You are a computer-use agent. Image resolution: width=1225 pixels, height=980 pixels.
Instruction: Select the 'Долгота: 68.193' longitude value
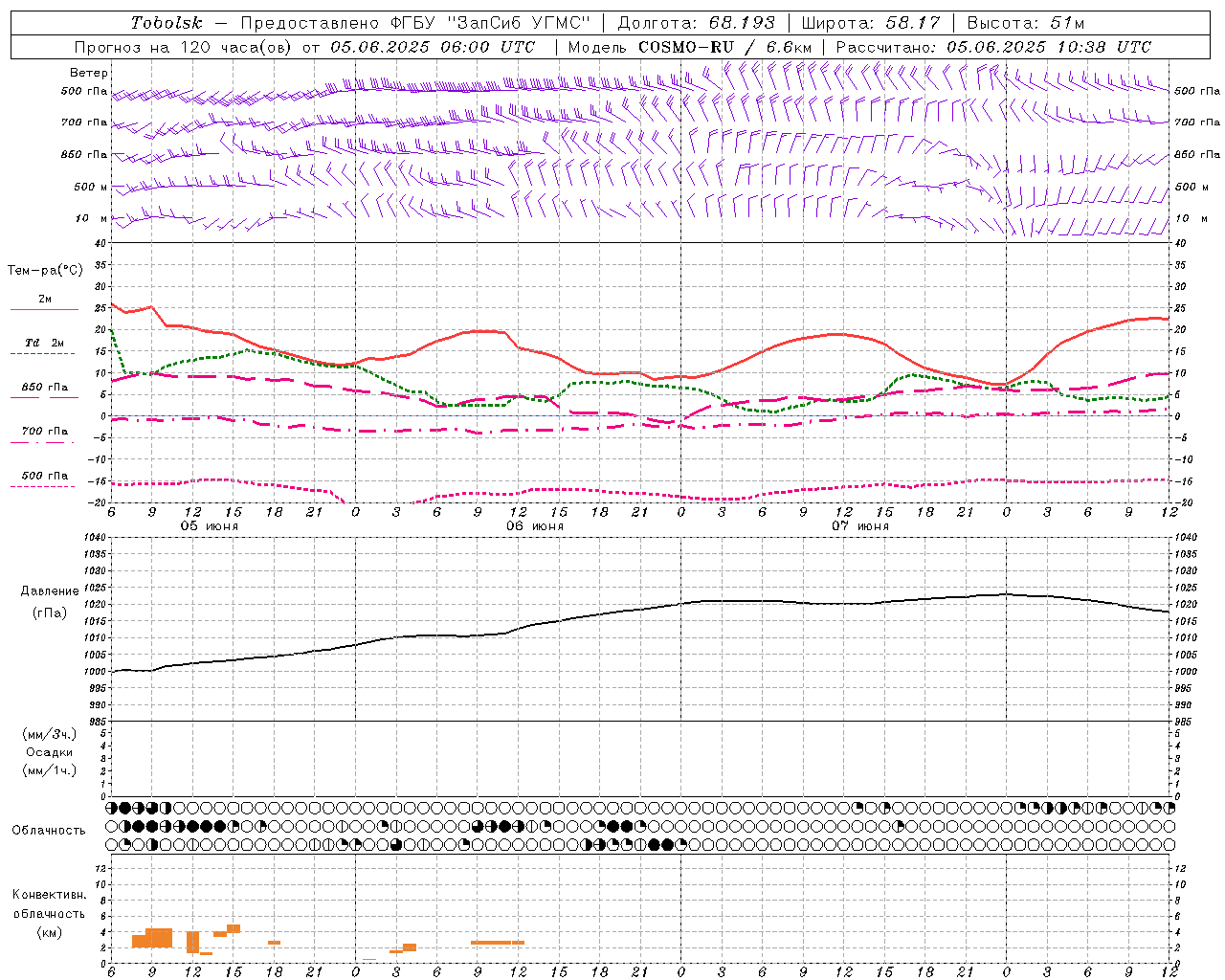click(697, 23)
